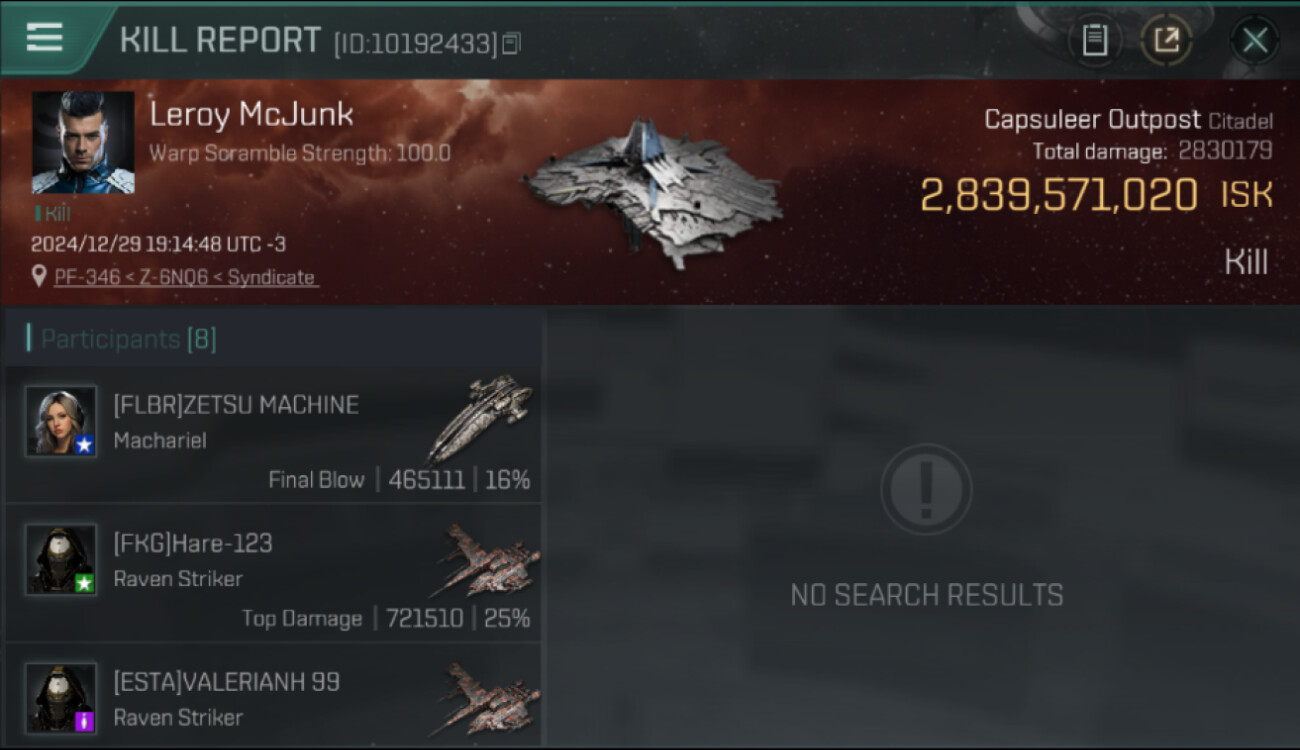Copy the kill report ID
This screenshot has width=1300, height=750.
(511, 43)
